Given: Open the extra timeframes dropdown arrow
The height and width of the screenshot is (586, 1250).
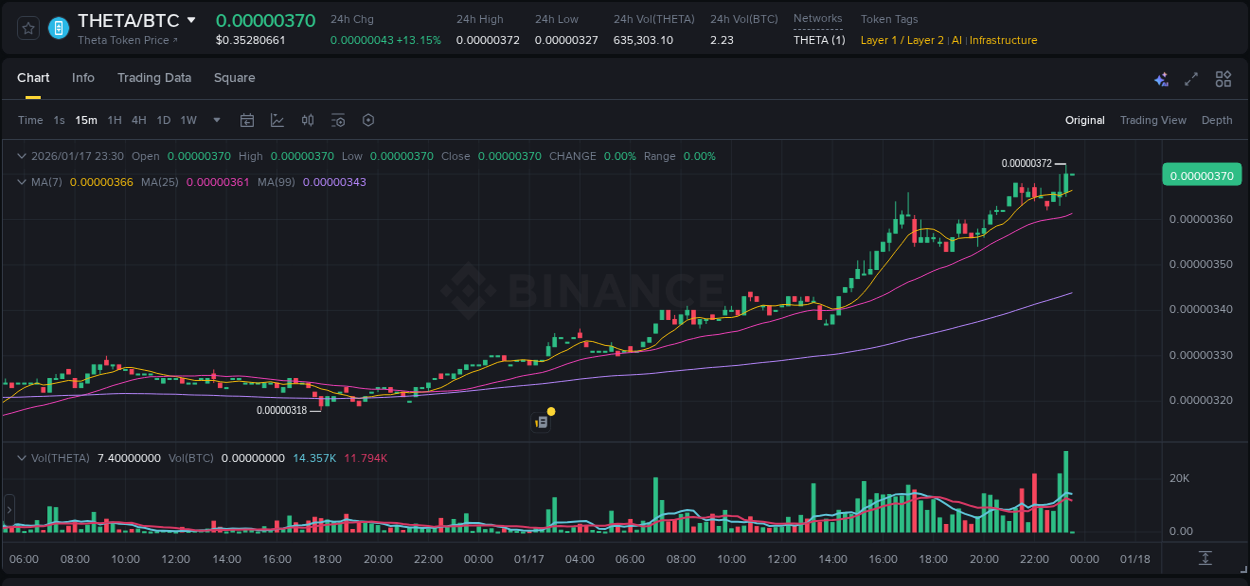Looking at the screenshot, I should tap(214, 120).
